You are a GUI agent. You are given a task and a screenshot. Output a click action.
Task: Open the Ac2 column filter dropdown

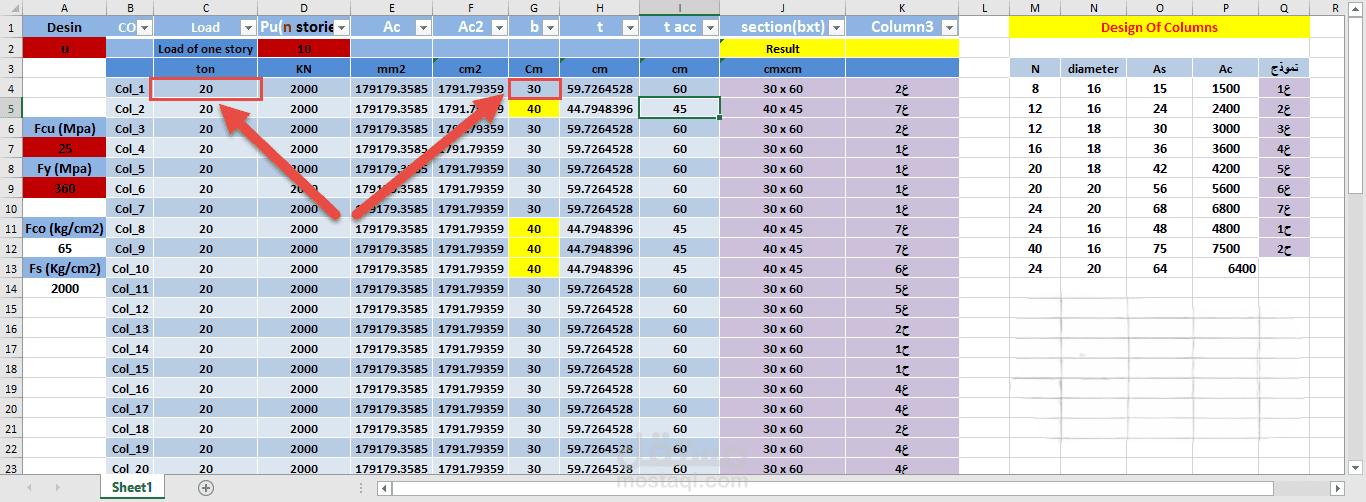pos(499,28)
